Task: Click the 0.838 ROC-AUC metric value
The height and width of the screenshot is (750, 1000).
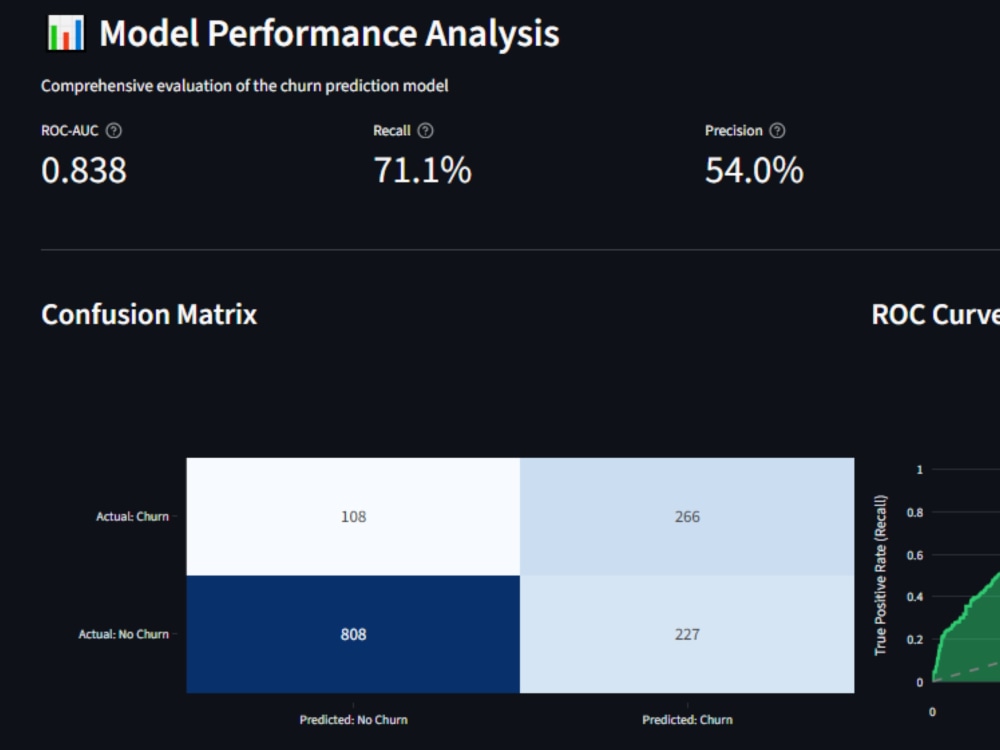Action: 84,171
